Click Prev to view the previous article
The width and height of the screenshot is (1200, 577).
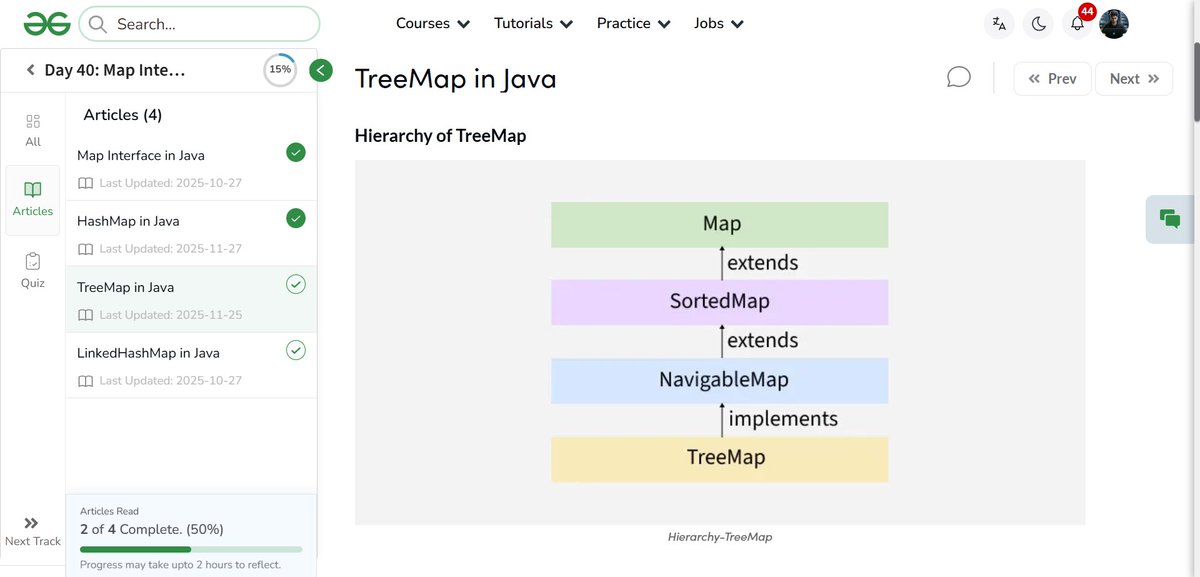click(x=1052, y=77)
